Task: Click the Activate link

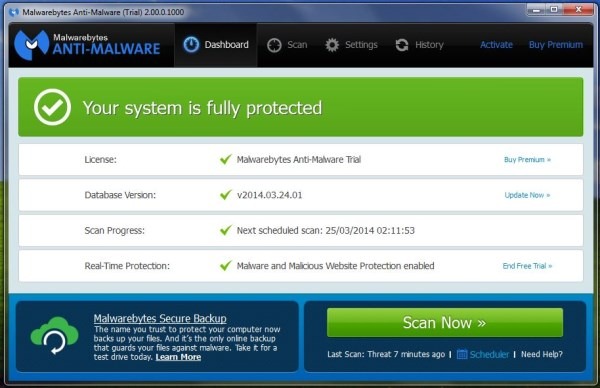Action: click(496, 45)
